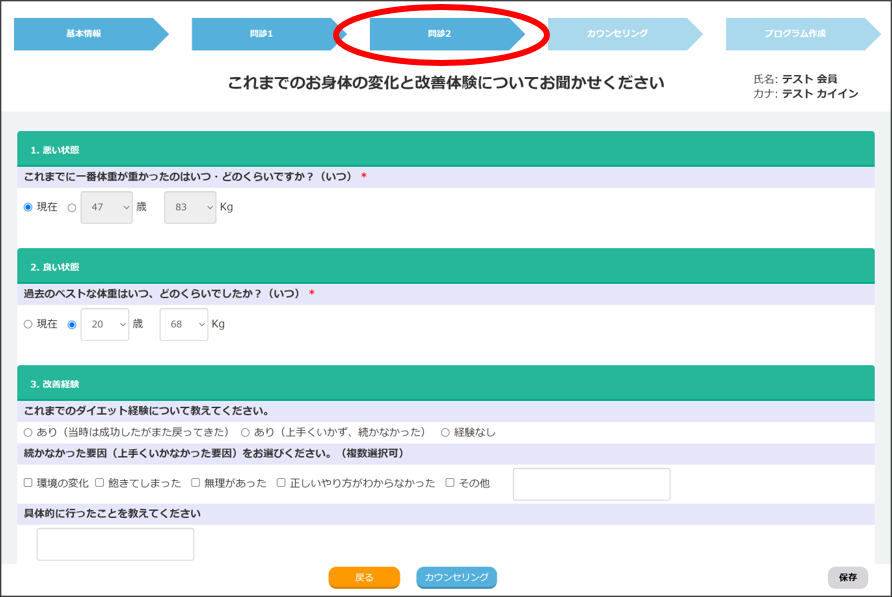The height and width of the screenshot is (597, 892).
Task: Go to the 基本情報 step tab
Action: pyautogui.click(x=84, y=34)
